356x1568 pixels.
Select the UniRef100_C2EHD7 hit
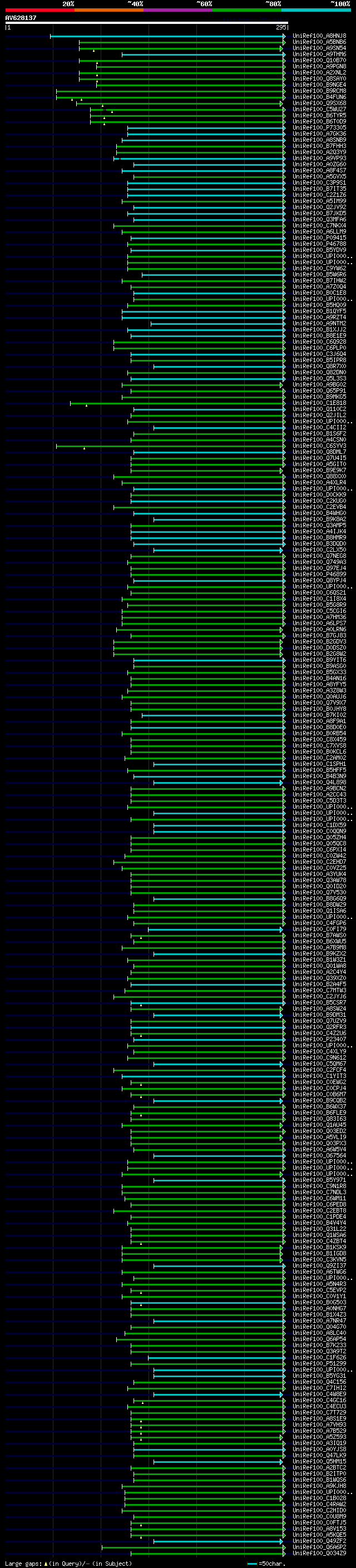(x=319, y=862)
